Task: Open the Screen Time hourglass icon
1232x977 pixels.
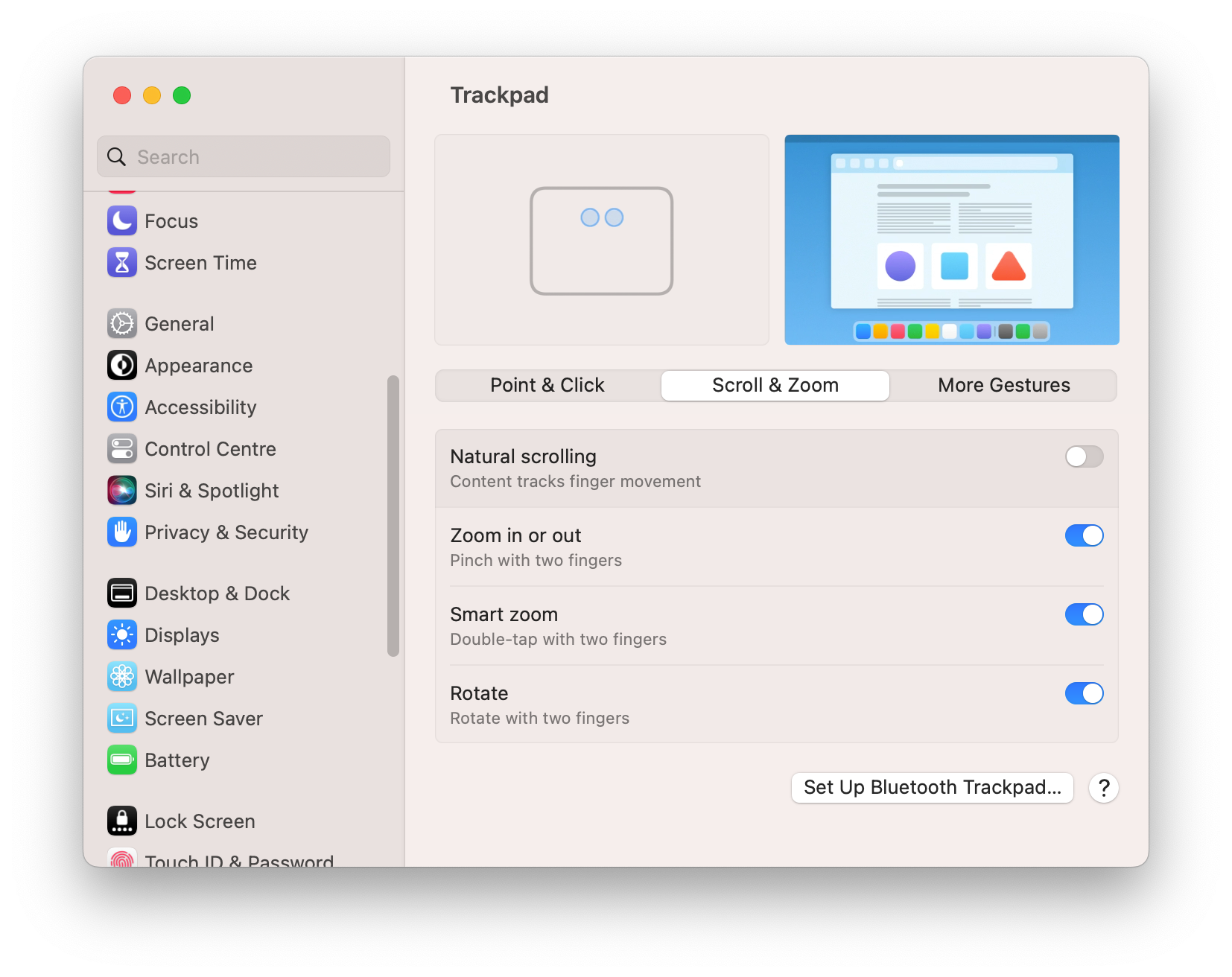Action: coord(122,263)
